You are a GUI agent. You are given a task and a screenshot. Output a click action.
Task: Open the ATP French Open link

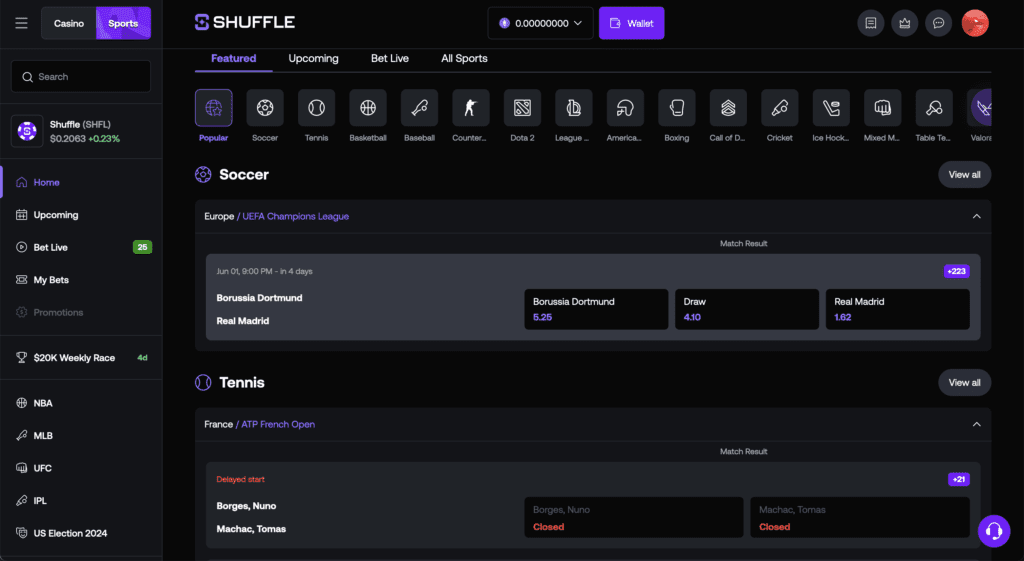(x=278, y=425)
